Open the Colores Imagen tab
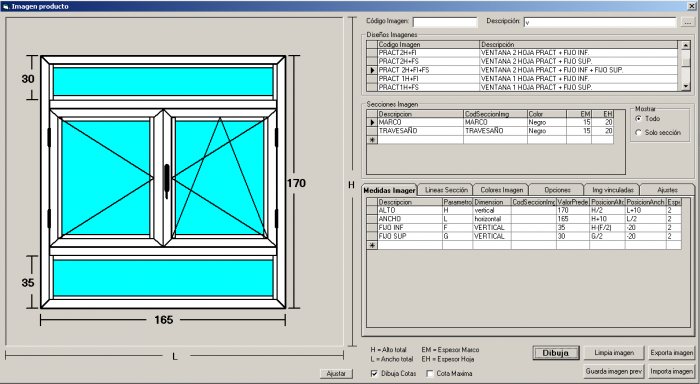 pyautogui.click(x=501, y=190)
